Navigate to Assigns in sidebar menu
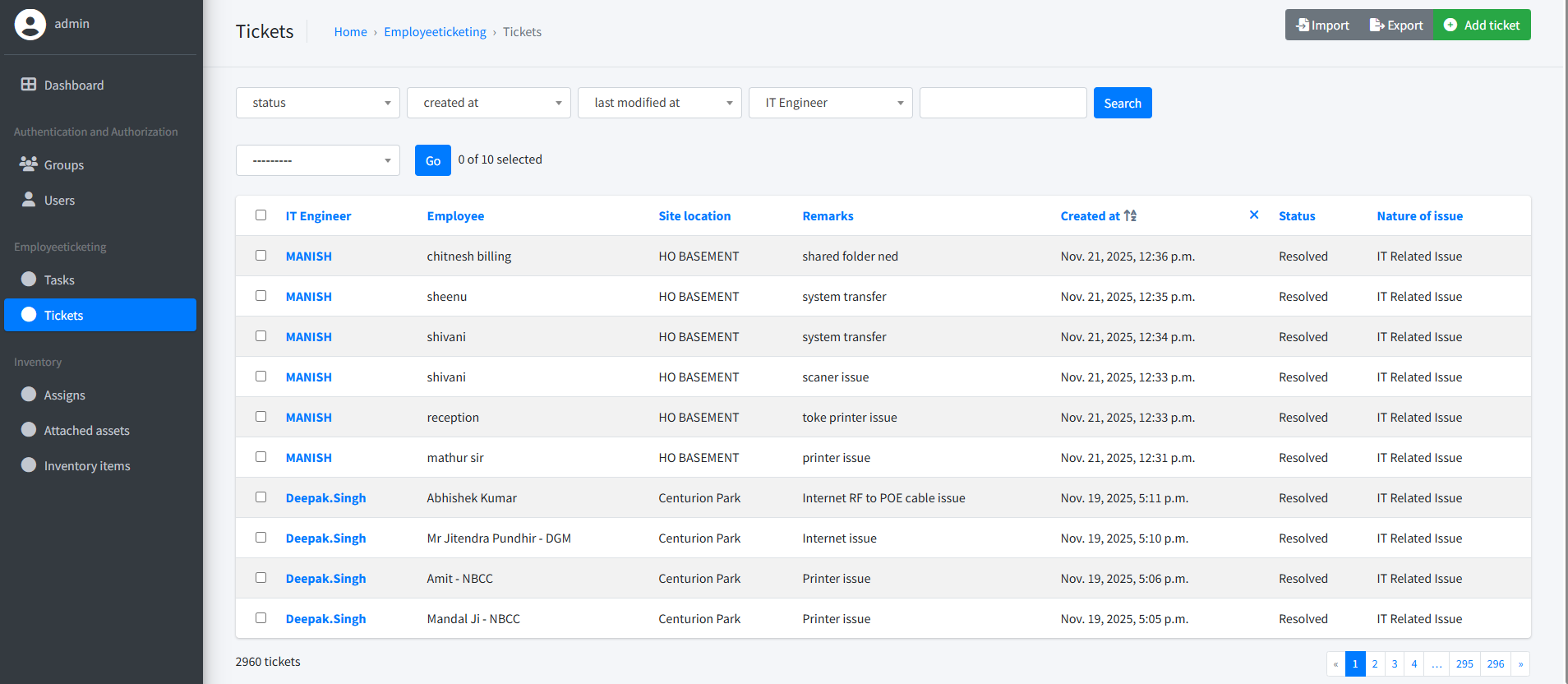 pyautogui.click(x=65, y=395)
